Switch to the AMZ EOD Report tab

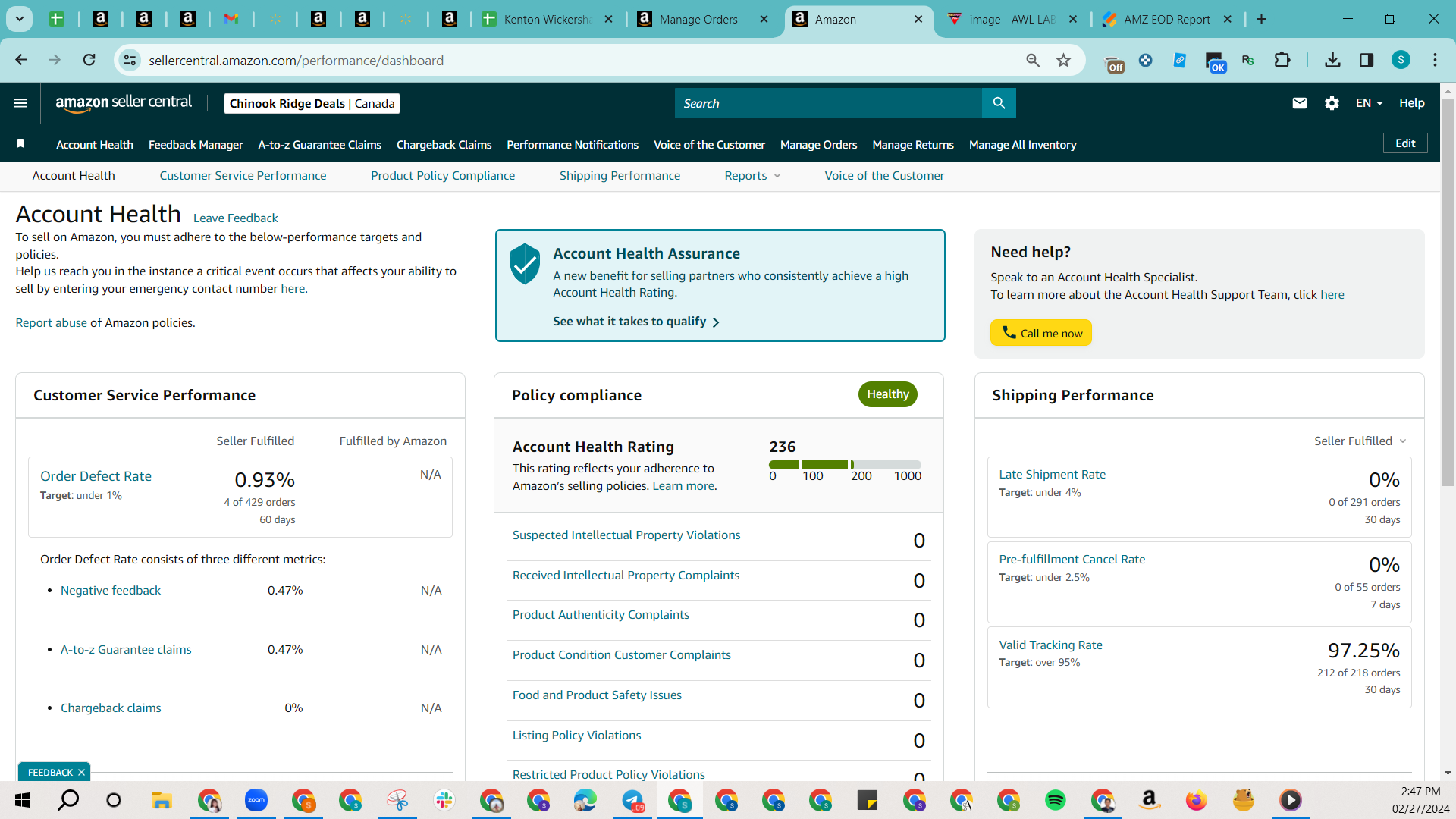click(1166, 19)
